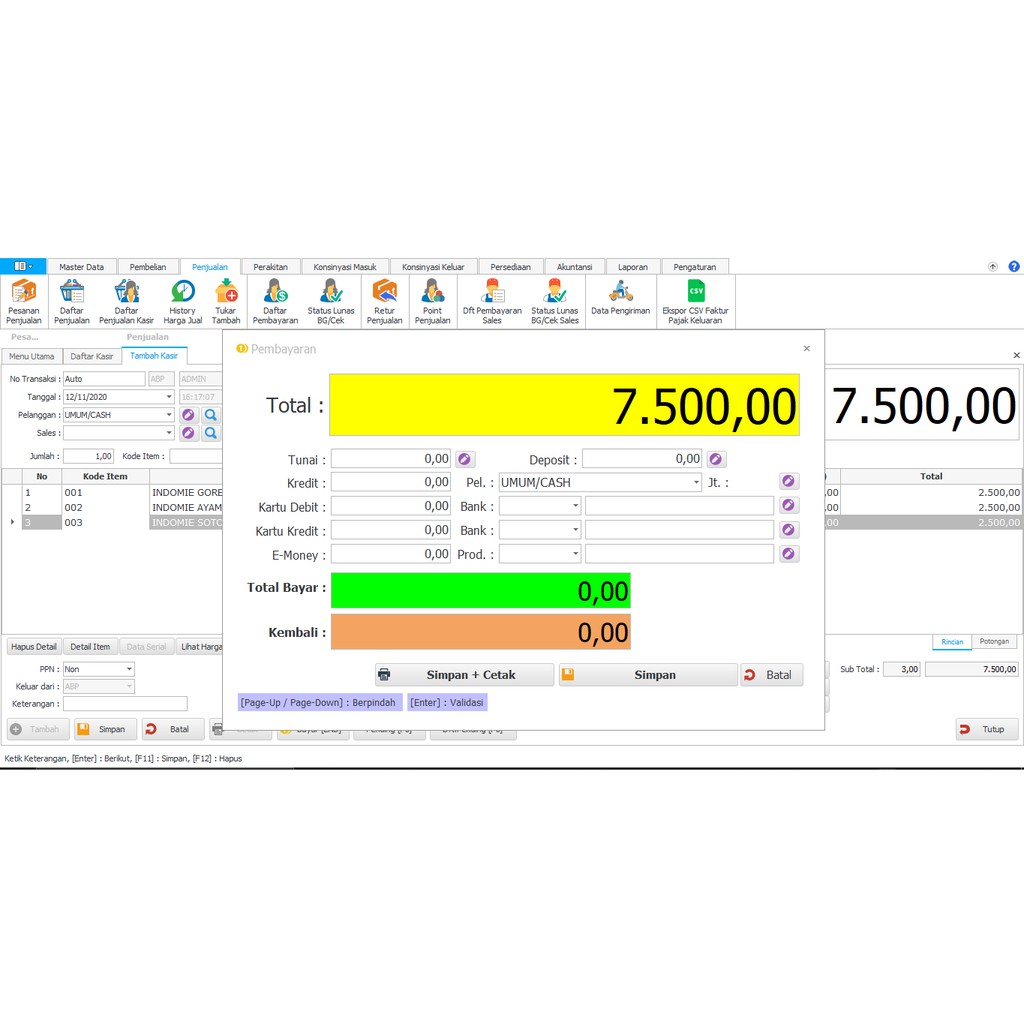The image size is (1024, 1024).
Task: Click search magnifier icon next to Pelanggan
Action: coord(211,415)
